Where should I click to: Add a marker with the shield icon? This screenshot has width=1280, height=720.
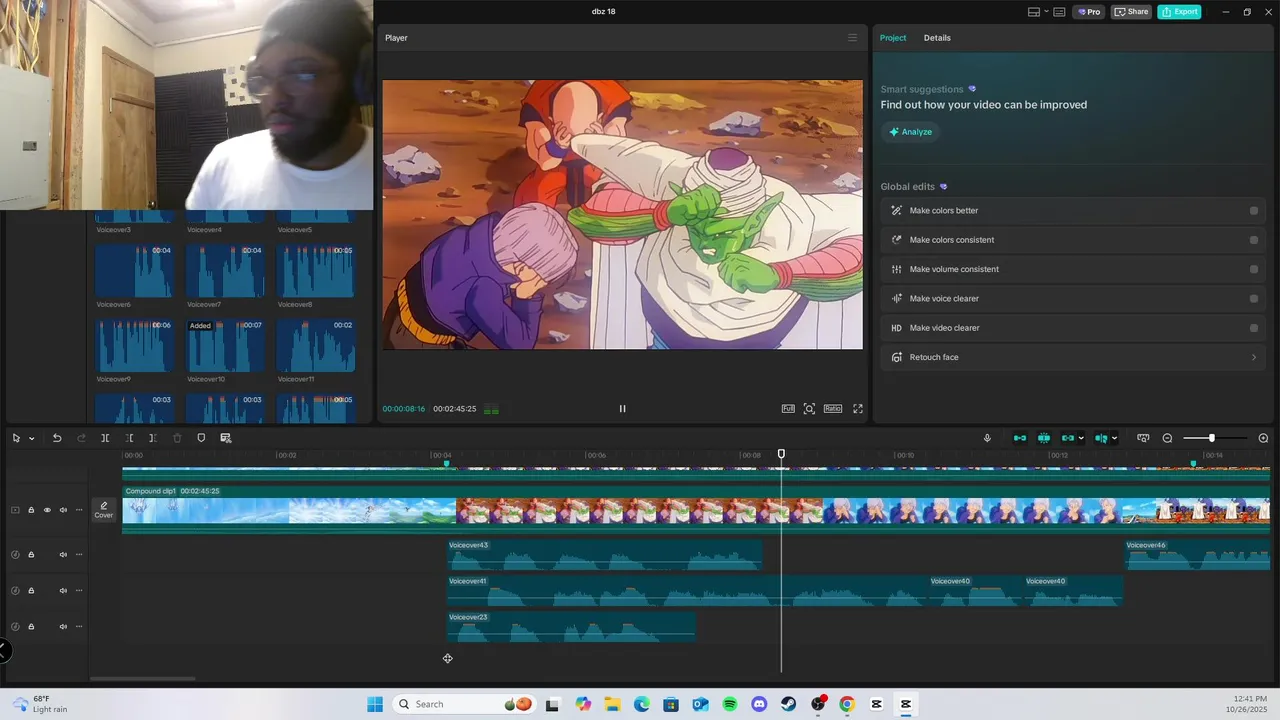pyautogui.click(x=201, y=438)
